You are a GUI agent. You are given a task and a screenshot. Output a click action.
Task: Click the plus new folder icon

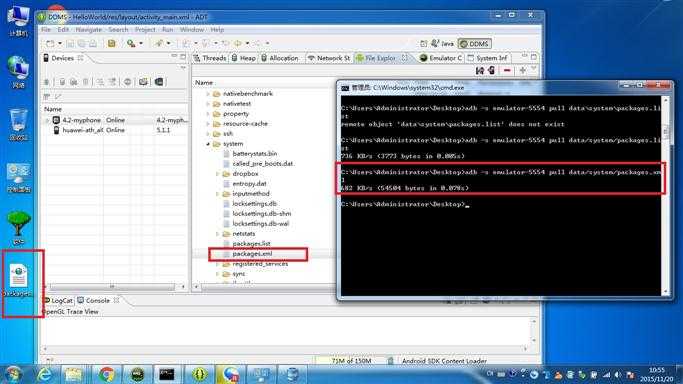[x=523, y=70]
